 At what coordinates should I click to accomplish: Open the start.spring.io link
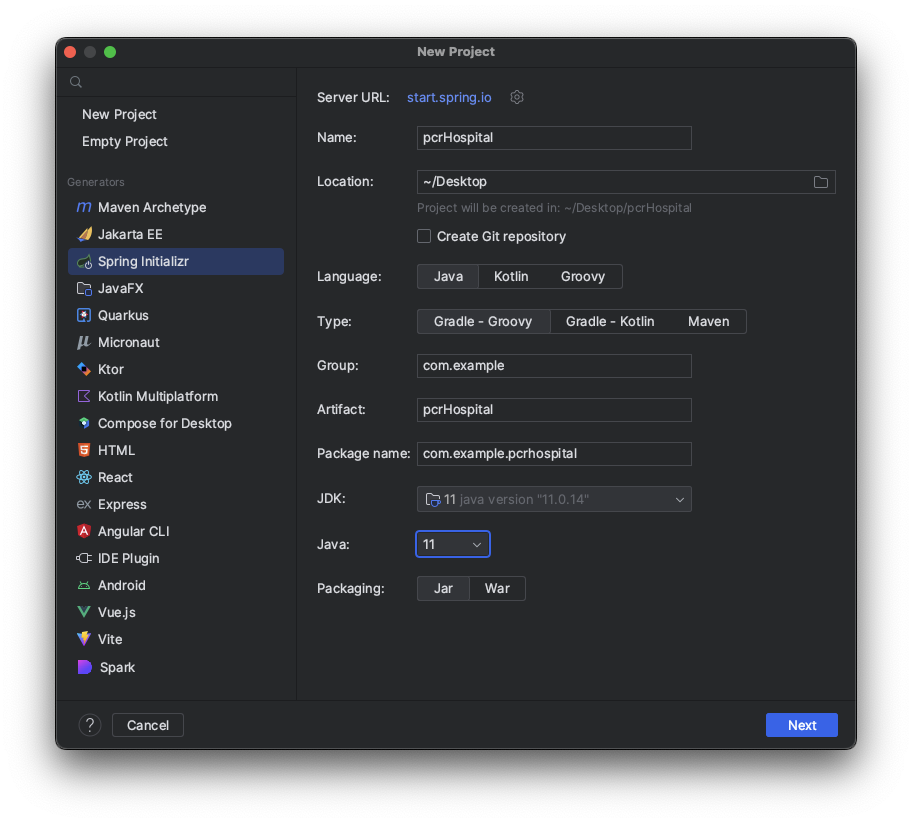449,97
